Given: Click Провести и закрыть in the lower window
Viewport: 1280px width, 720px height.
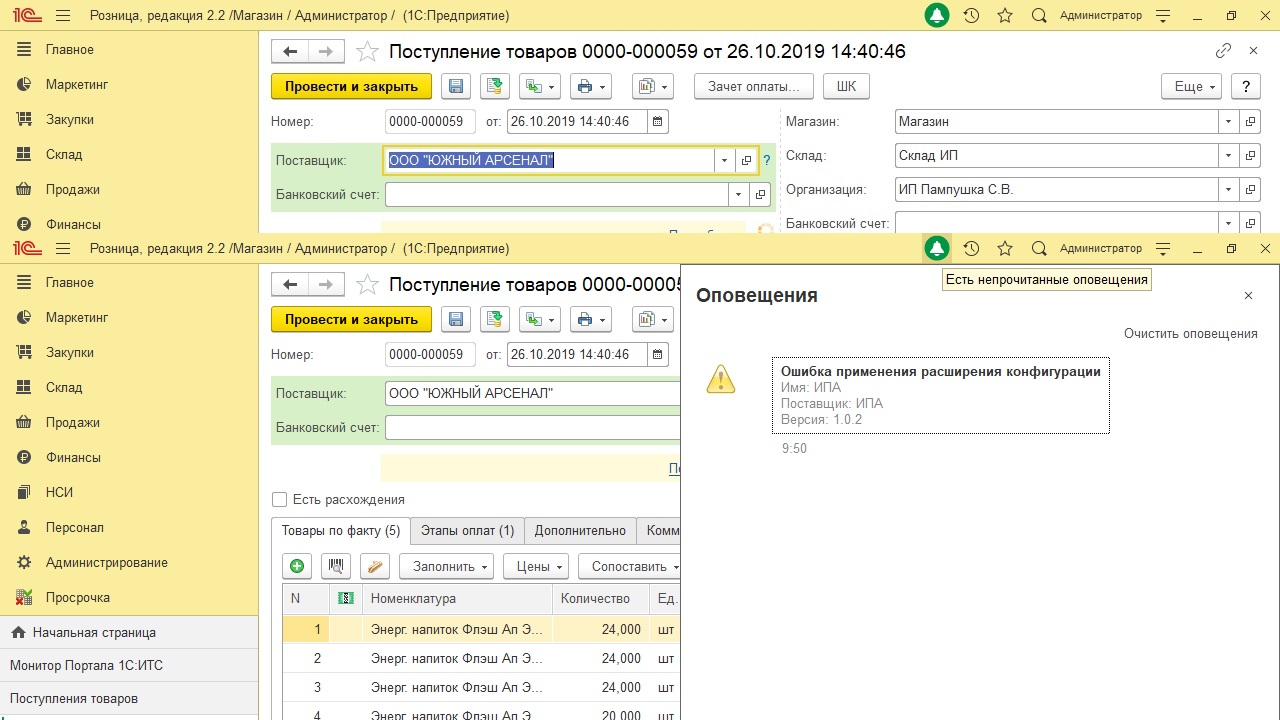Looking at the screenshot, I should [351, 319].
